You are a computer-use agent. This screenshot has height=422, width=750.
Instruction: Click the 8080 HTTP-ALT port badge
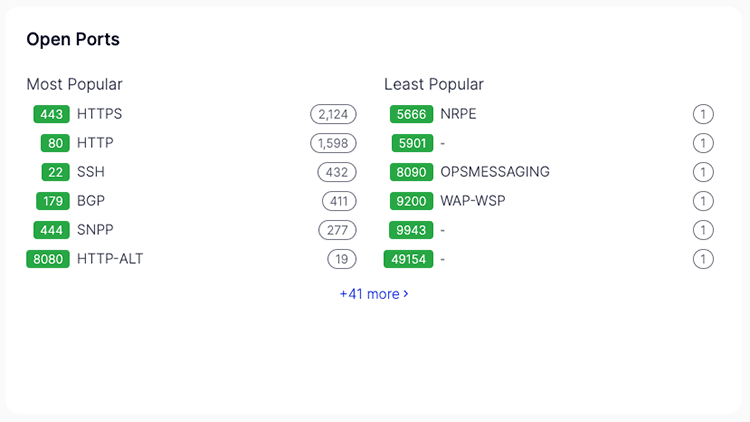[48, 259]
